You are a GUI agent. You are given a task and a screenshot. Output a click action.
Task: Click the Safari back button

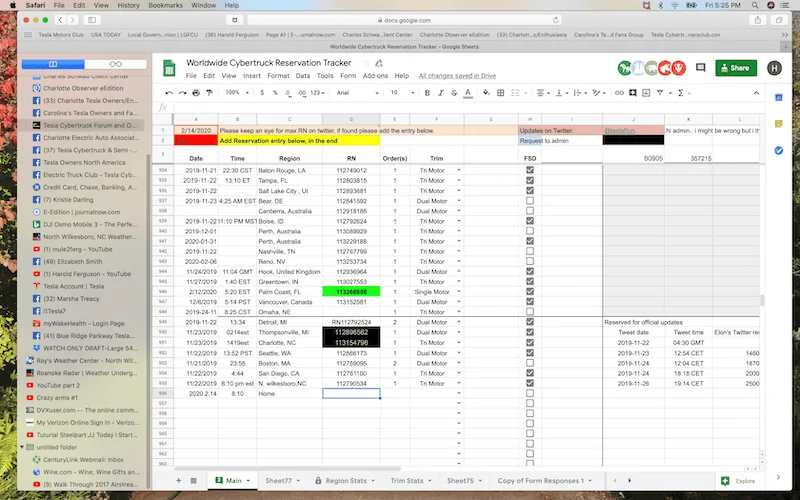(x=60, y=20)
